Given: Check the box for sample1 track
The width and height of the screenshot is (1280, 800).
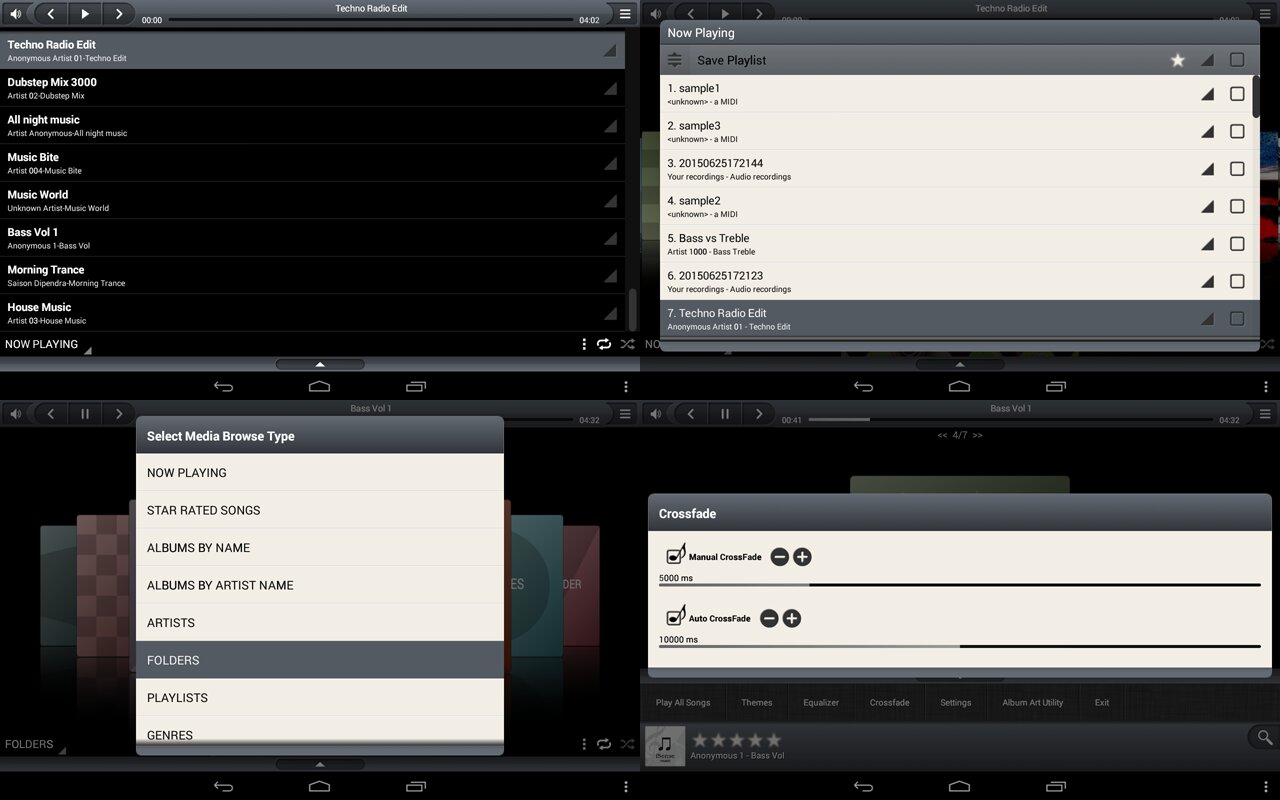Looking at the screenshot, I should (x=1237, y=94).
